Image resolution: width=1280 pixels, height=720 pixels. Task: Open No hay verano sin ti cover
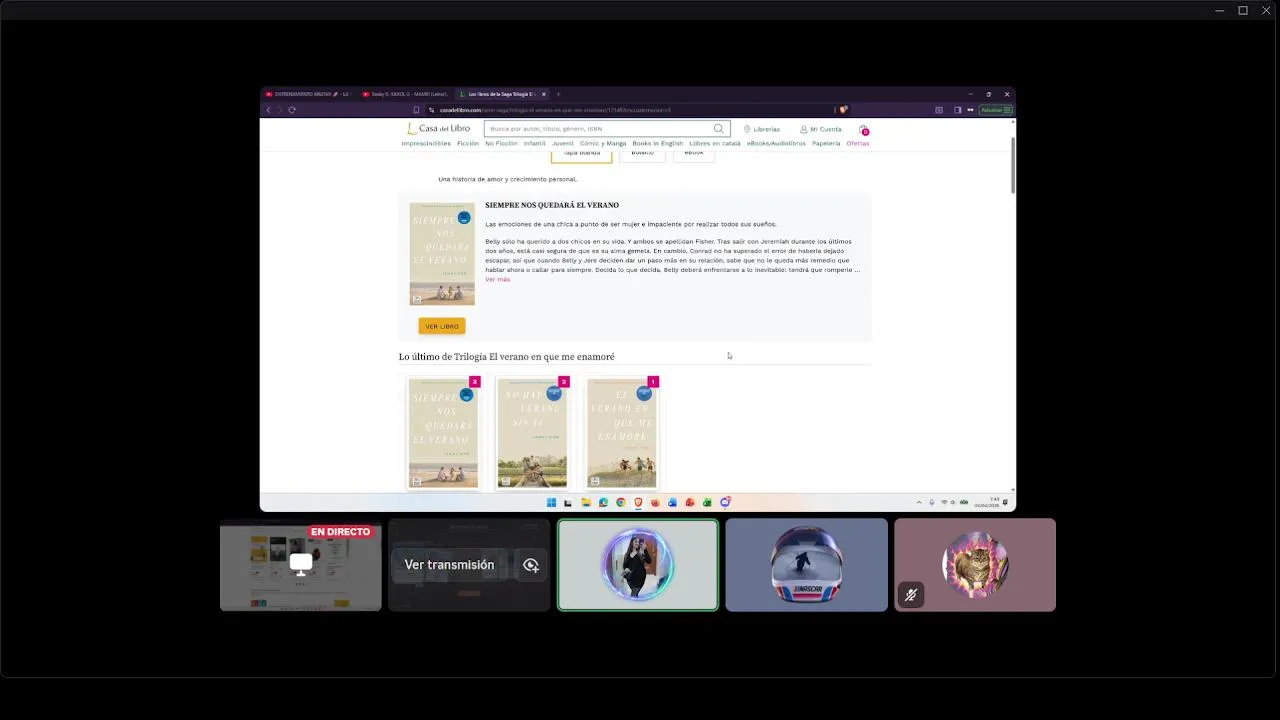pos(532,433)
